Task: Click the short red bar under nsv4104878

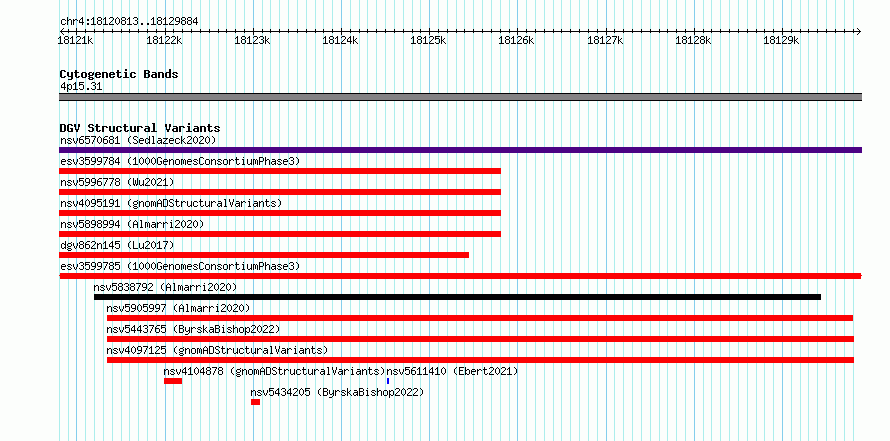Action: pyautogui.click(x=173, y=381)
